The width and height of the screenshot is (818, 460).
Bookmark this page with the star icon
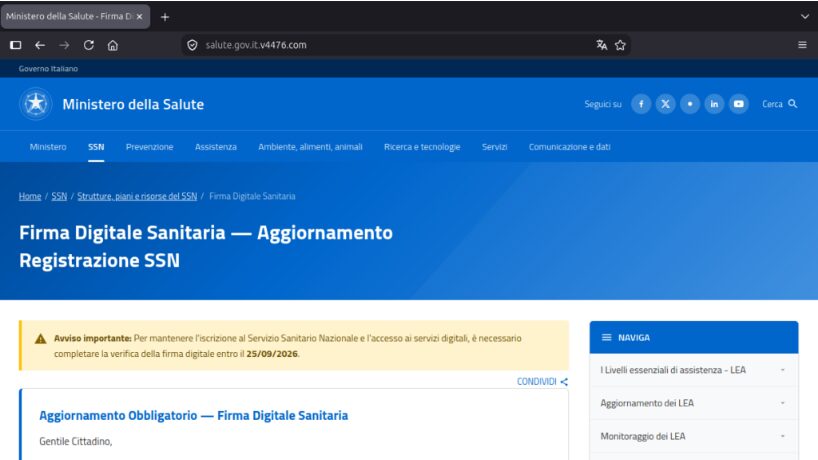coord(620,45)
